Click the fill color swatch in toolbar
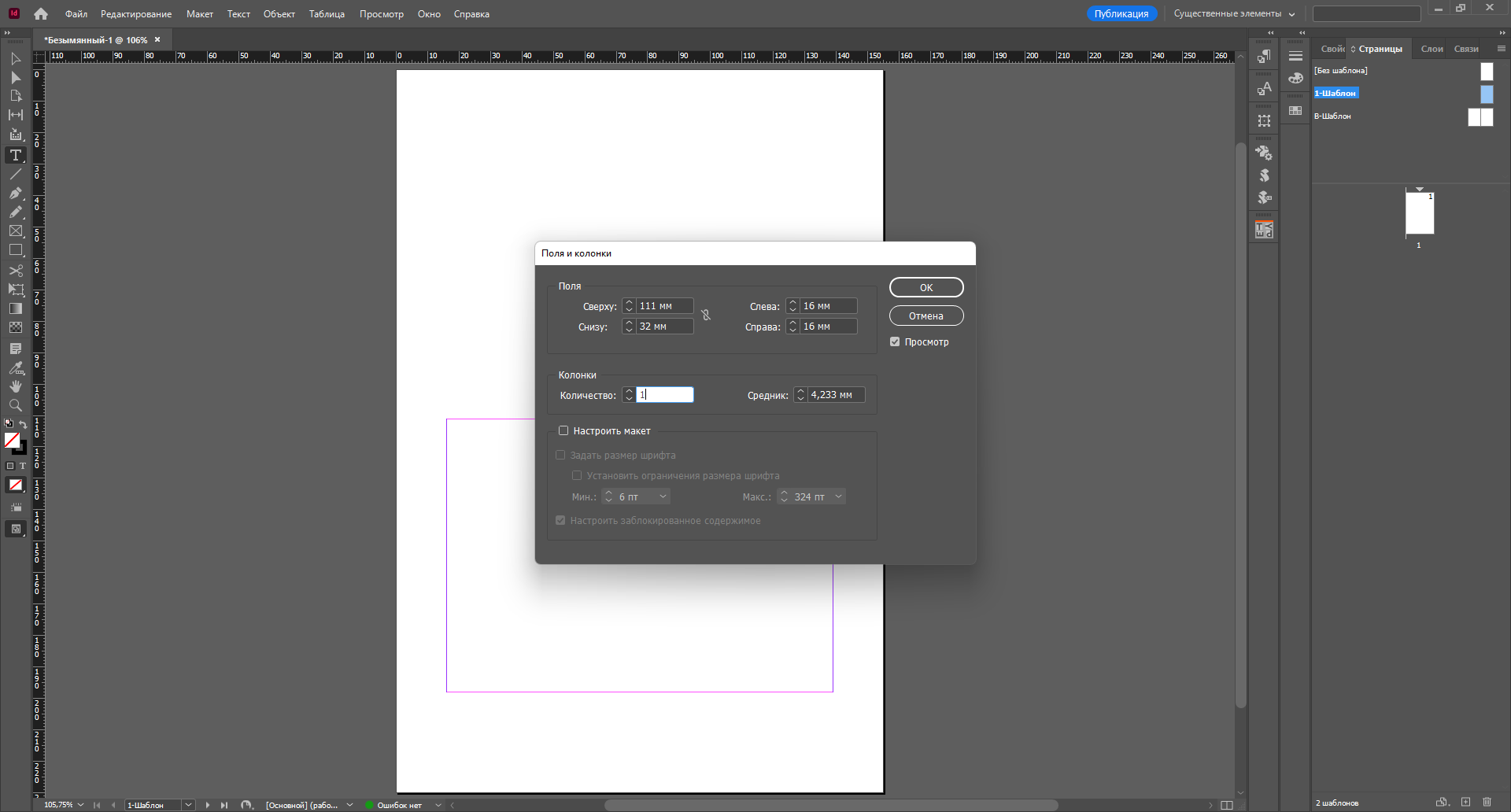The image size is (1511, 812). click(x=12, y=441)
